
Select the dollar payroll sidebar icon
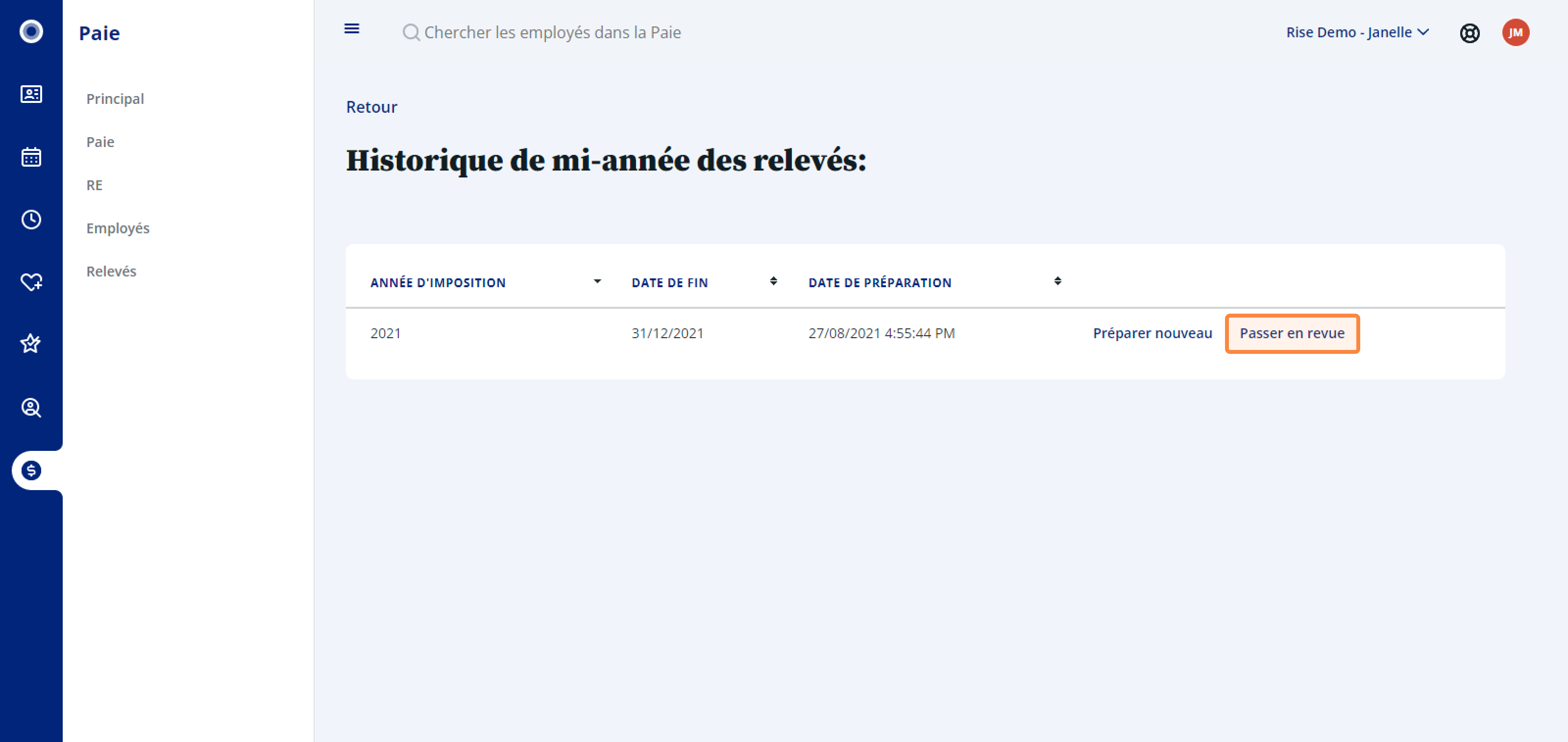coord(31,470)
